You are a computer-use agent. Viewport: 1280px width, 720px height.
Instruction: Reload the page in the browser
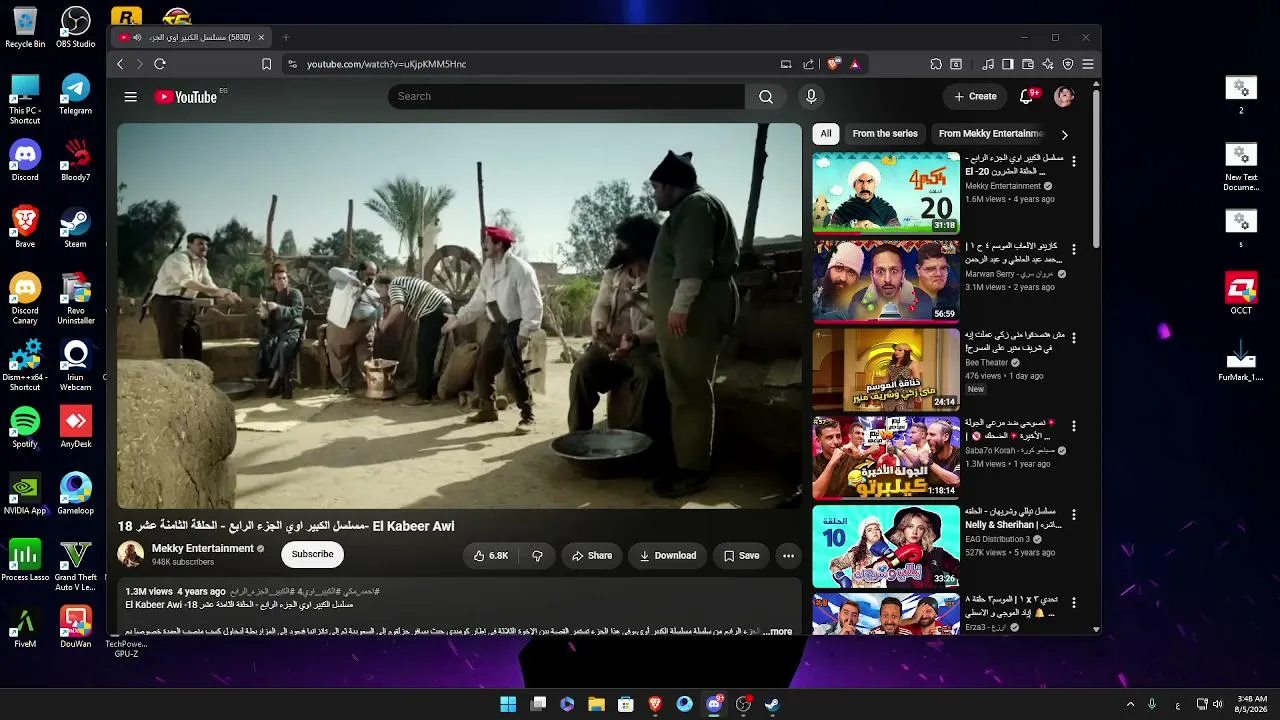point(160,64)
